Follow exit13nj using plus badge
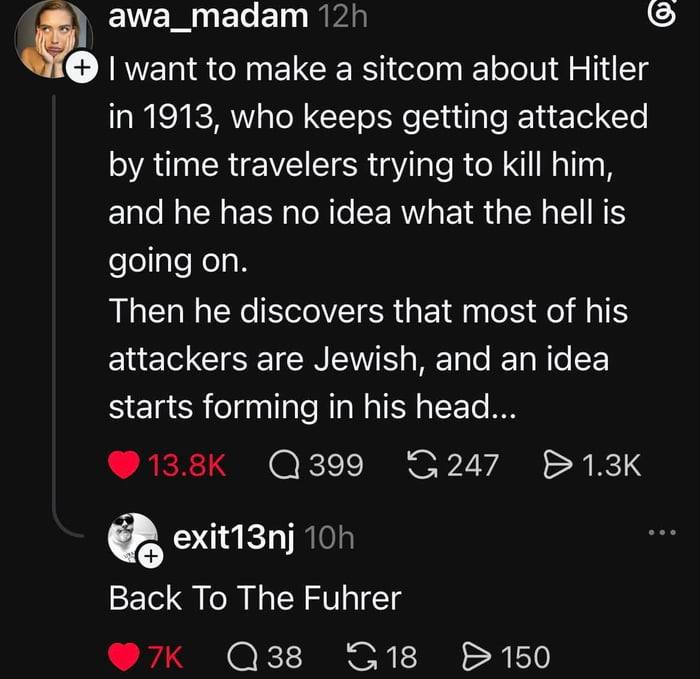Screen dimensions: 700x679 click(x=151, y=557)
